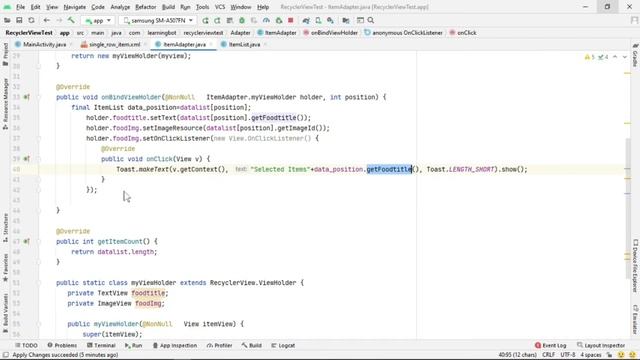Open the Layout Inspector panel
The width and height of the screenshot is (640, 360).
click(x=601, y=345)
